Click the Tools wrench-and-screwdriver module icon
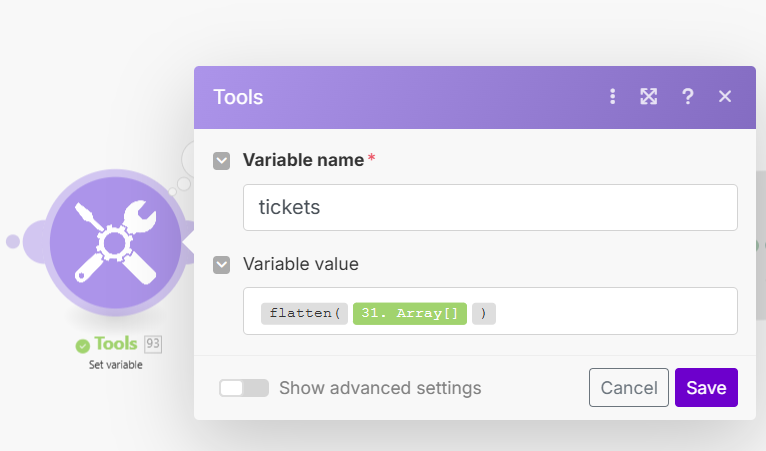Viewport: 766px width, 451px height. pyautogui.click(x=115, y=242)
